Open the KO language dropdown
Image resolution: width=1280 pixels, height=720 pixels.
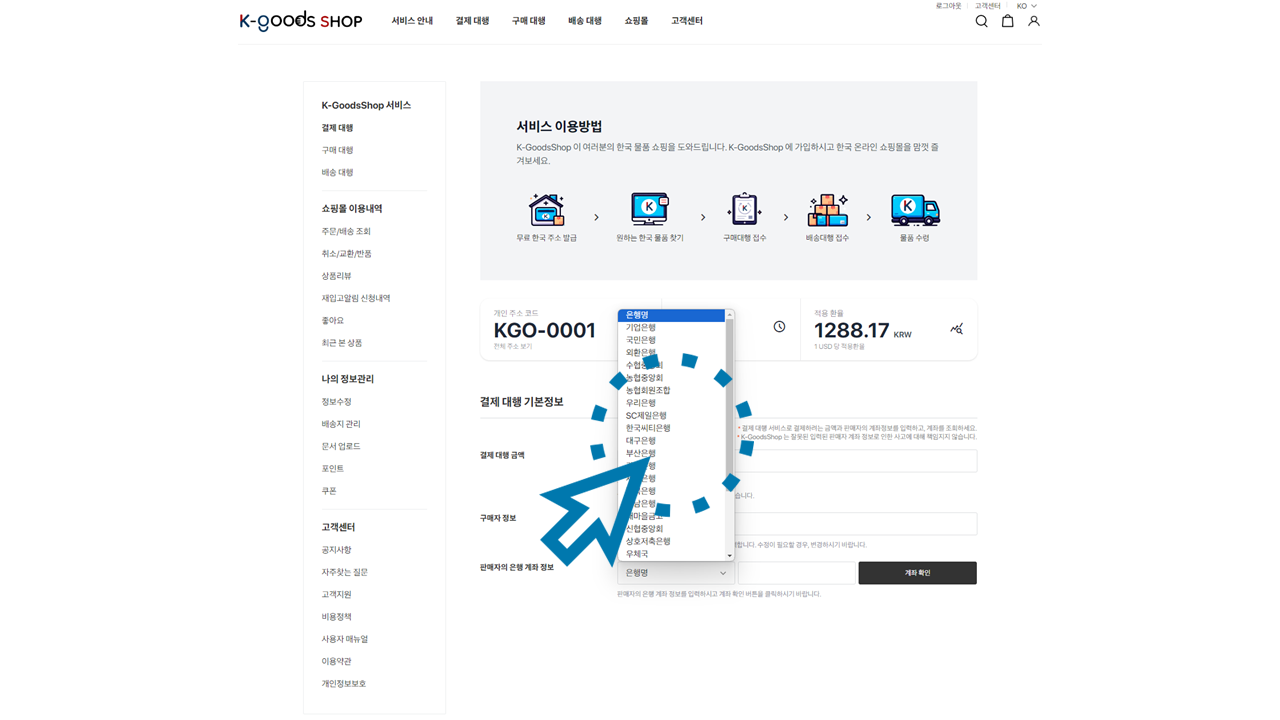pos(1026,6)
